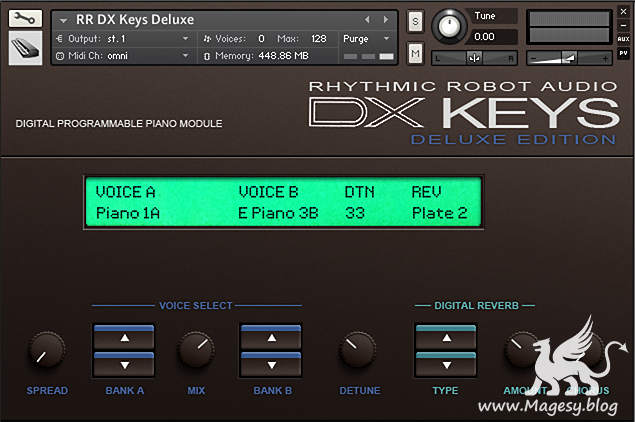Click the keyboard instrument thumbnail icon
The width and height of the screenshot is (635, 422).
(25, 48)
